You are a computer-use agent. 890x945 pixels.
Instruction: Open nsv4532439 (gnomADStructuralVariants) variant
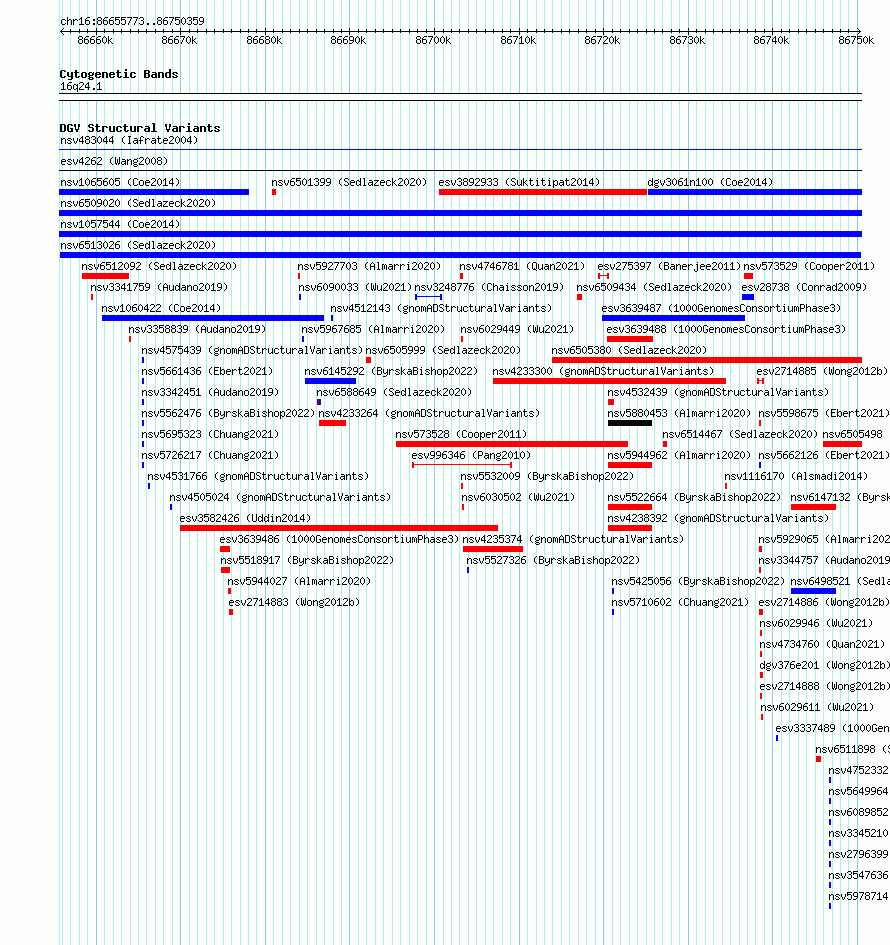(x=718, y=393)
